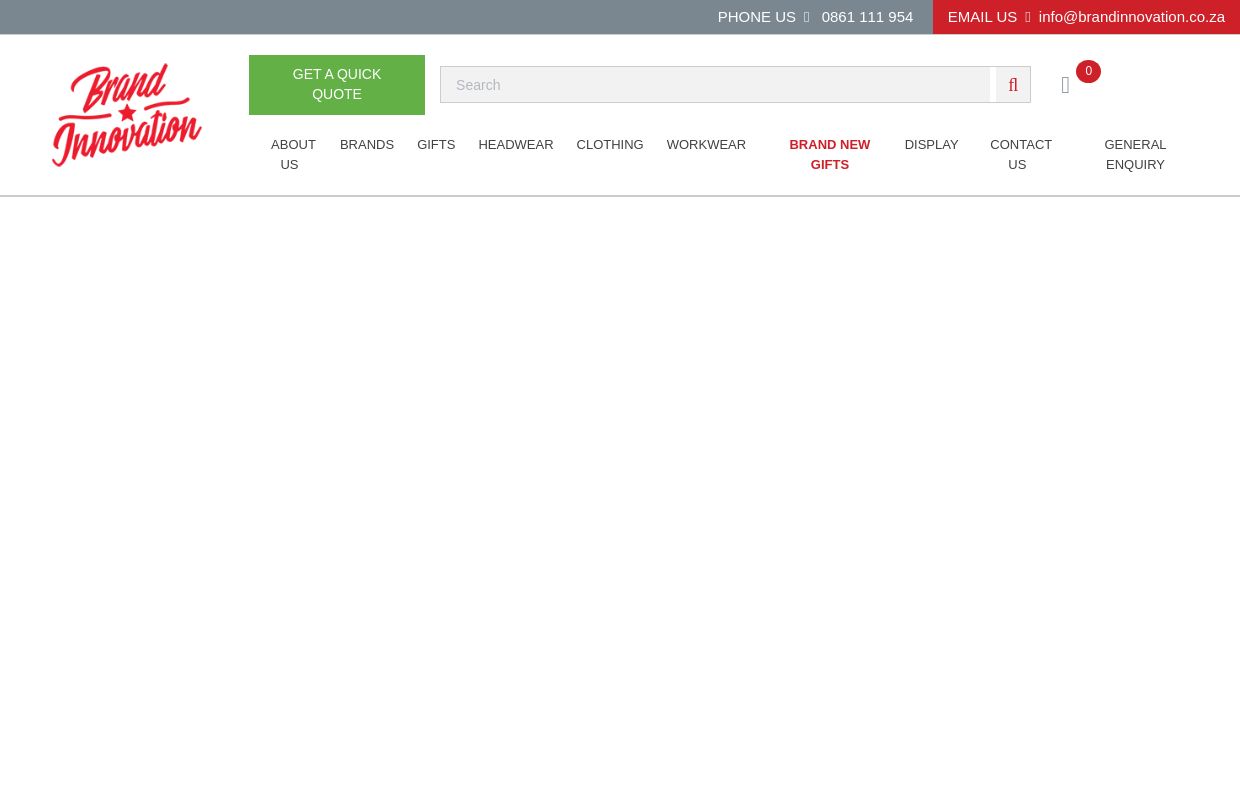Image resolution: width=1240 pixels, height=800 pixels.
Task: Click the icon beside PHONE US
Action: point(806,17)
